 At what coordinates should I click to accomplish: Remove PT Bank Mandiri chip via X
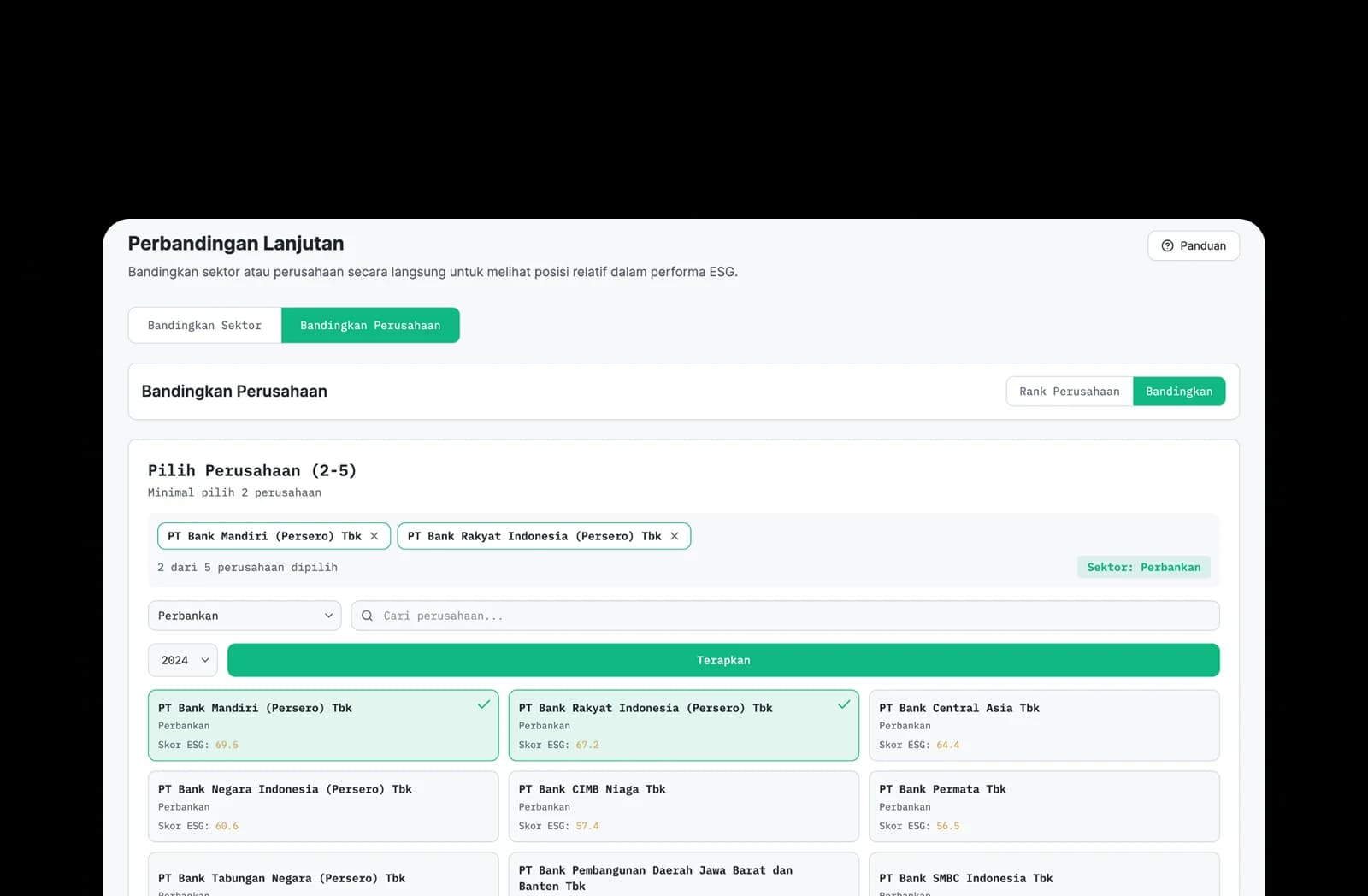[x=374, y=536]
